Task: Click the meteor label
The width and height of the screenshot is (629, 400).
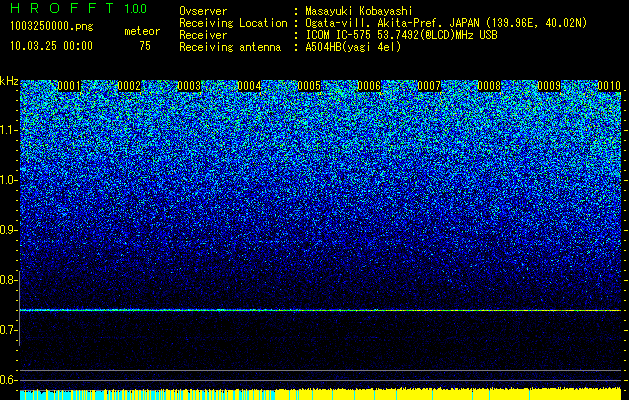Action: [142, 31]
